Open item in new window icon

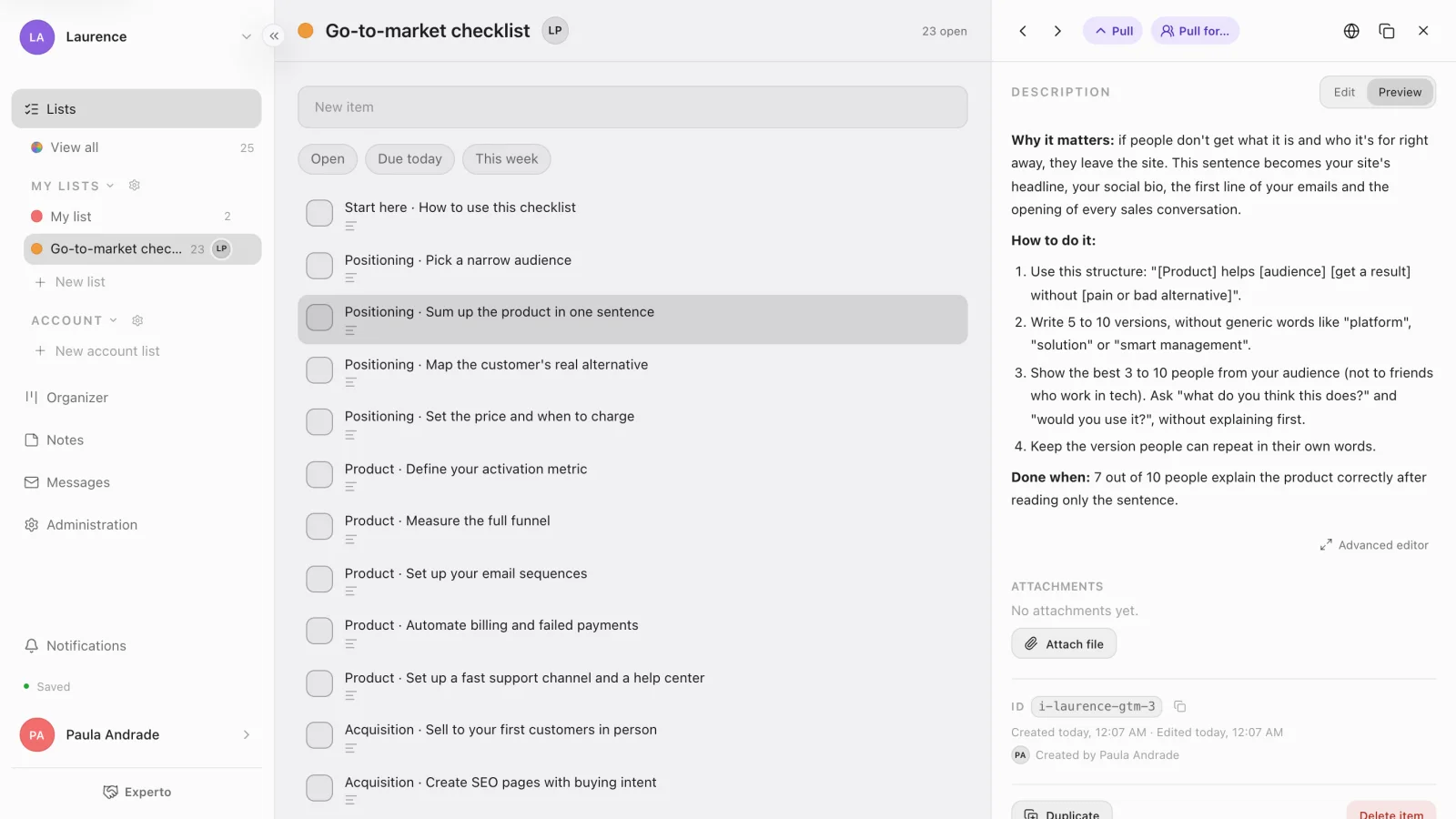click(x=1387, y=31)
